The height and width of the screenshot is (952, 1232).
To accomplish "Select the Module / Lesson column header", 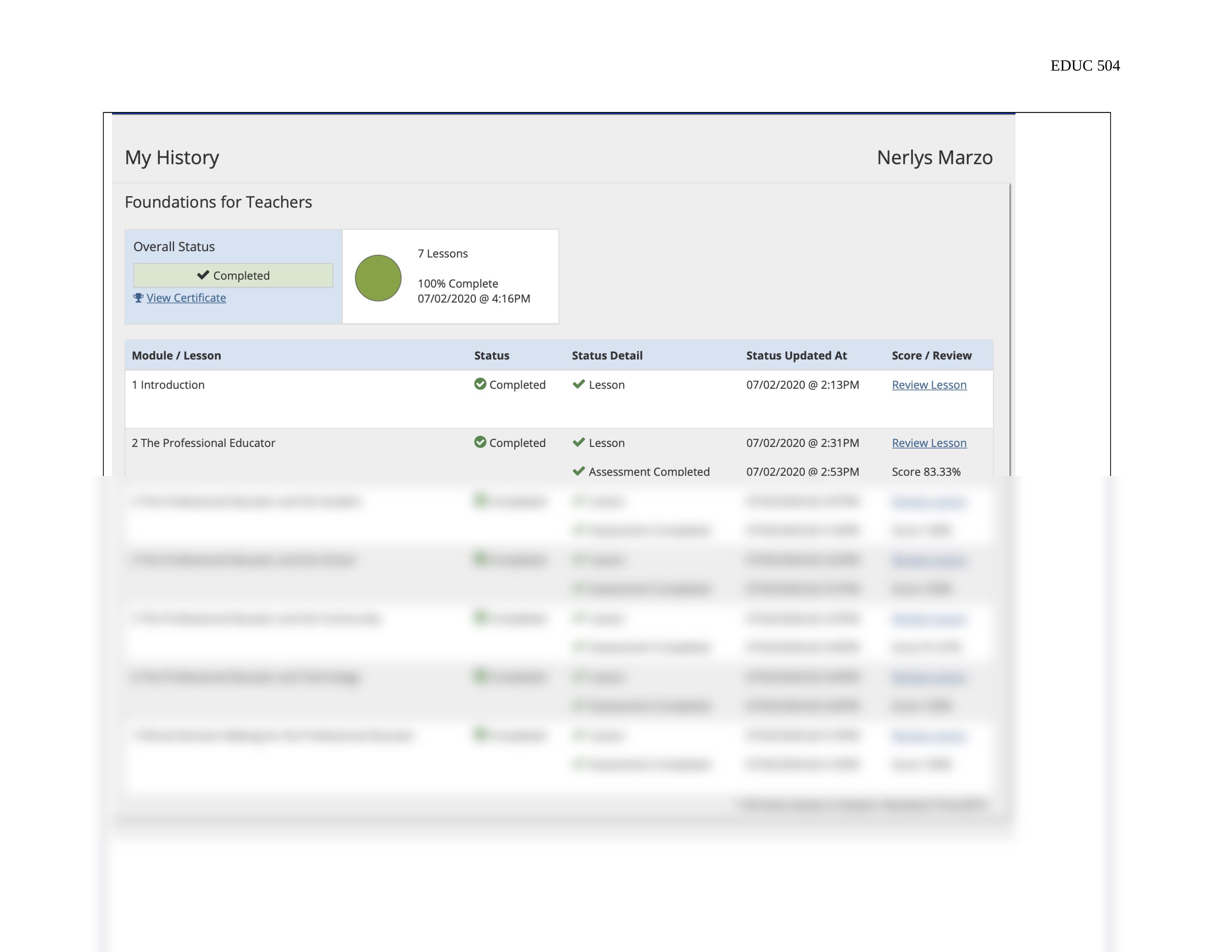I will pyautogui.click(x=177, y=355).
